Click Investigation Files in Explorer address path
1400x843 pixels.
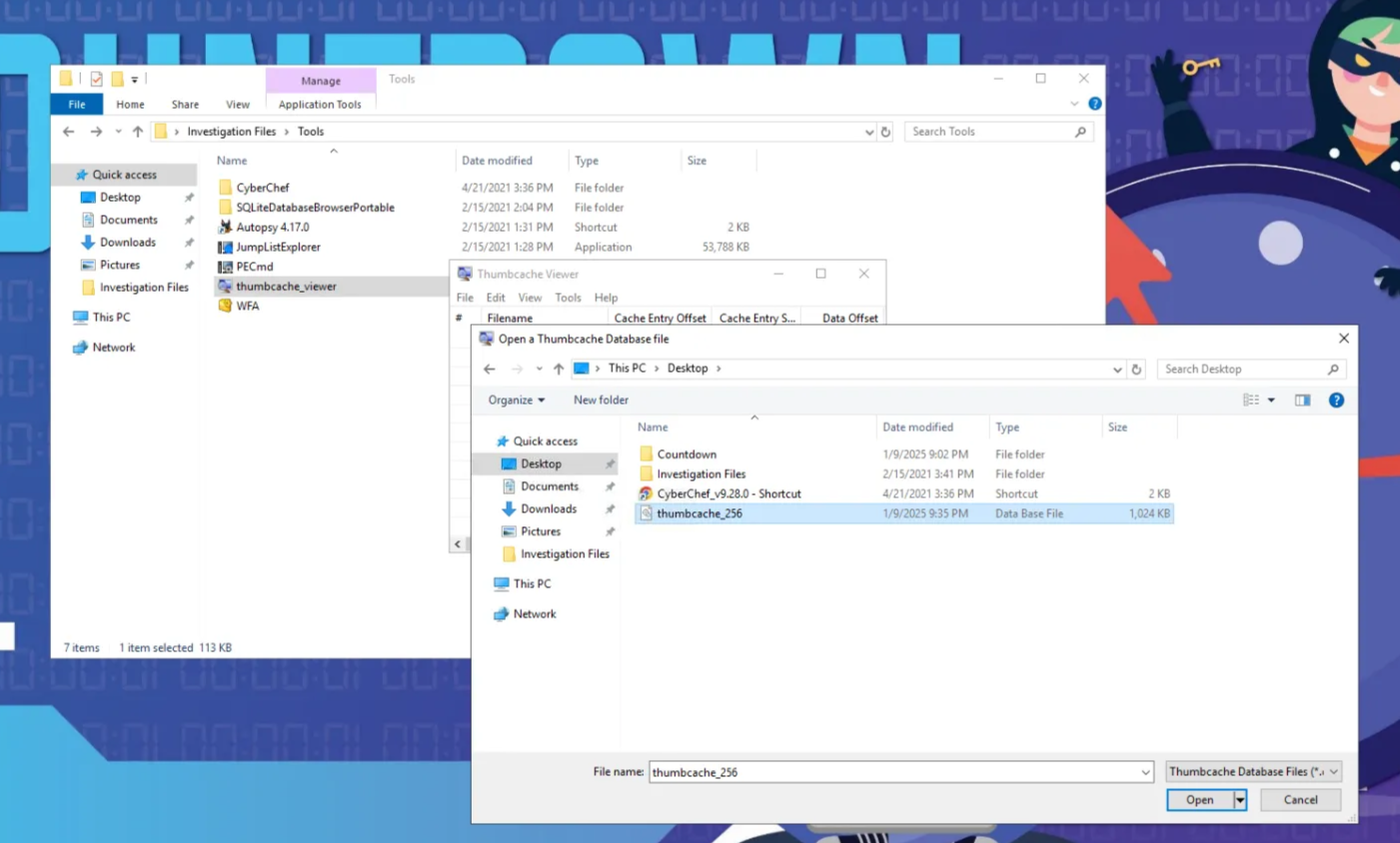click(231, 132)
